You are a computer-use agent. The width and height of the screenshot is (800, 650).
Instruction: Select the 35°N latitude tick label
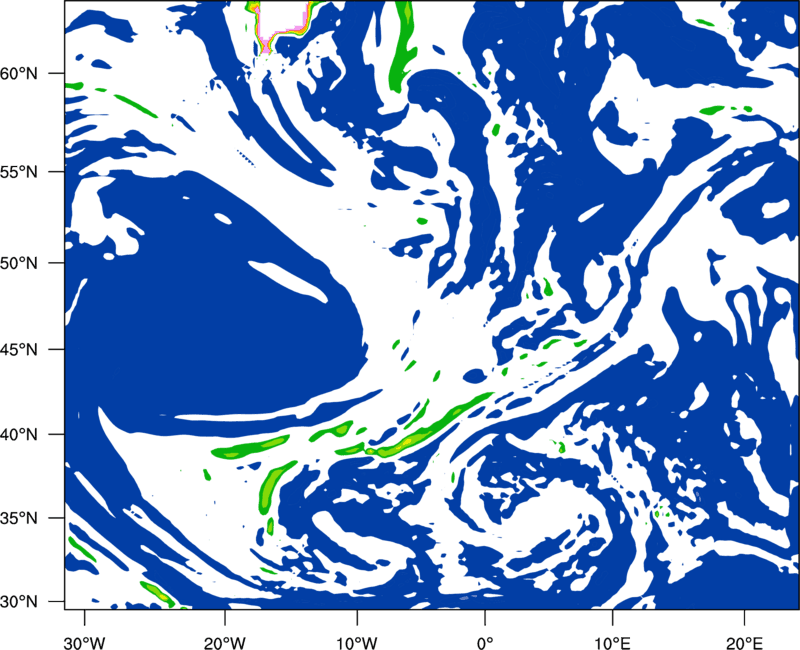[x=19, y=518]
